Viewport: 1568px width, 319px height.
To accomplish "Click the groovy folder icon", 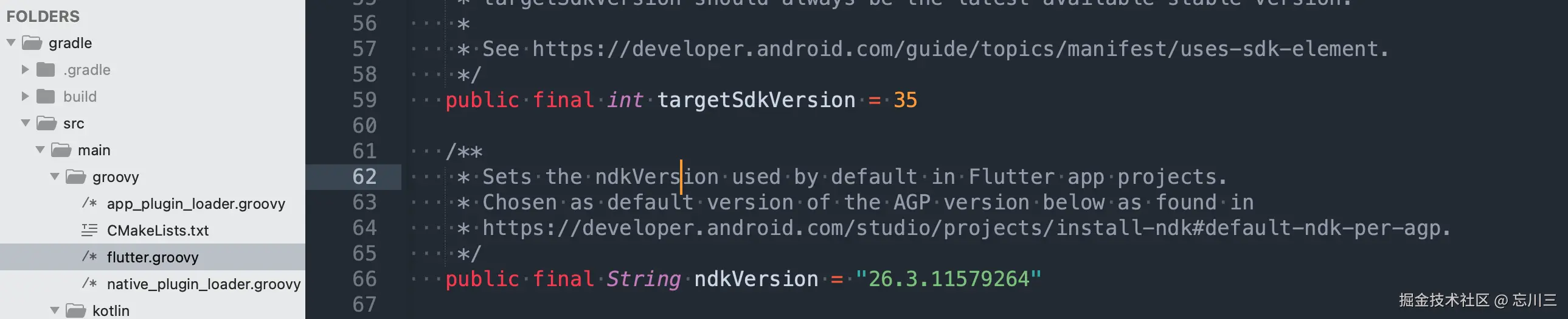I will (75, 177).
